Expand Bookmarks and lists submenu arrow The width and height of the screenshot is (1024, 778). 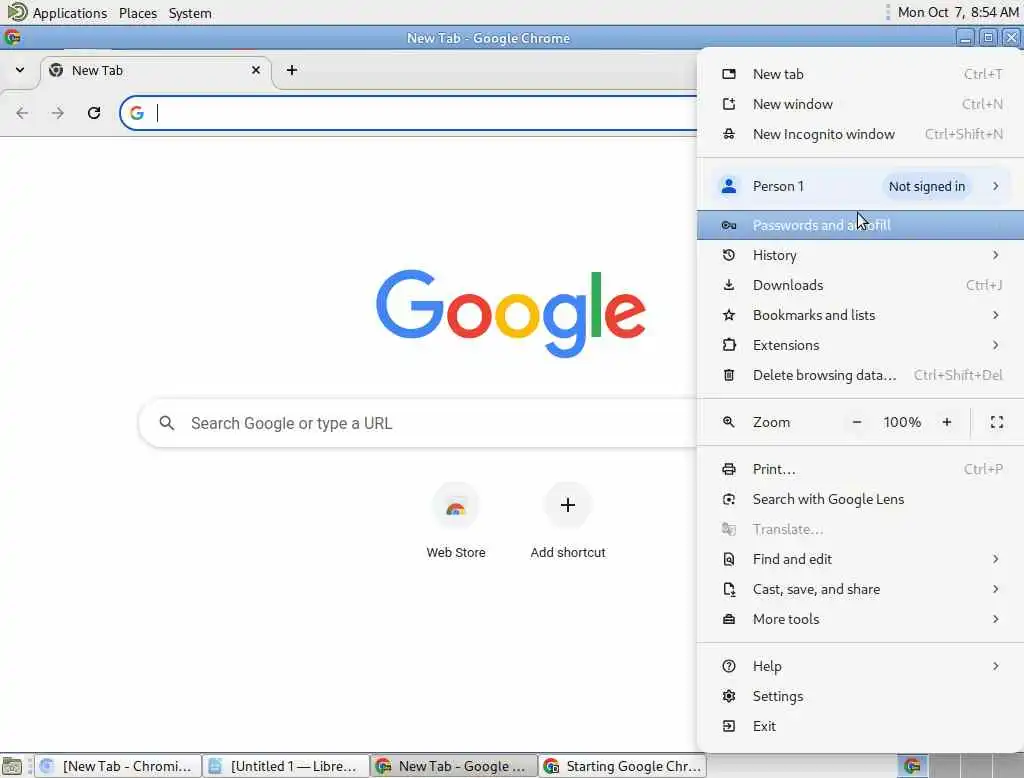tap(995, 315)
